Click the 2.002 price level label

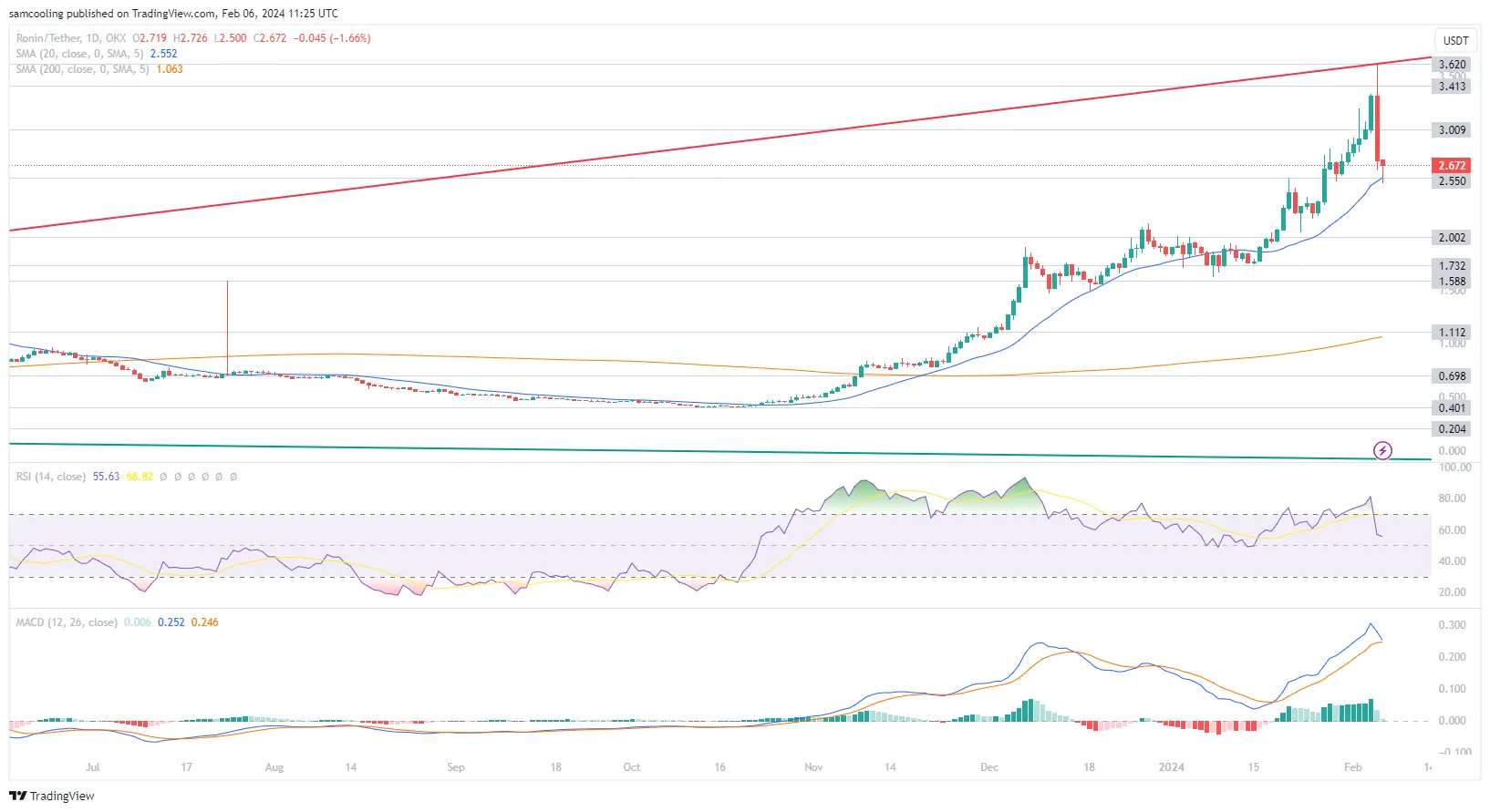pos(1452,238)
